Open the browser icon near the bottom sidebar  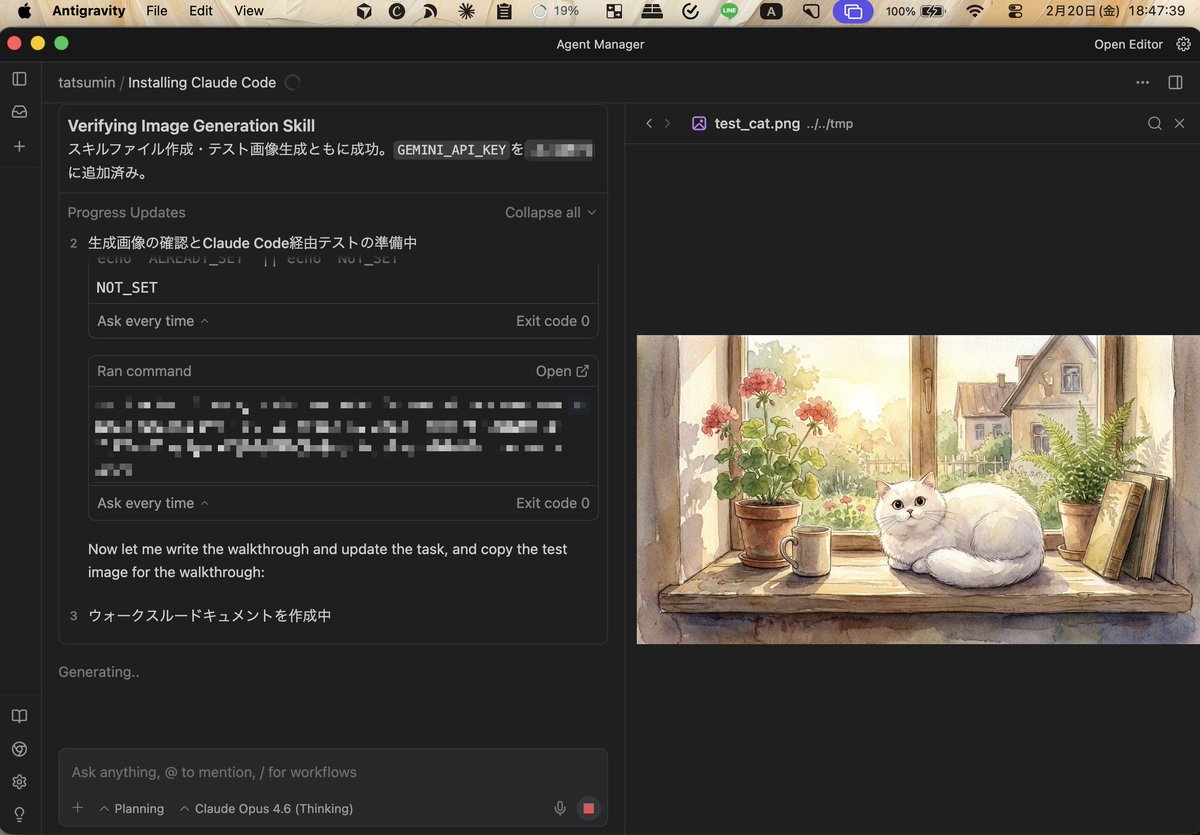click(18, 749)
